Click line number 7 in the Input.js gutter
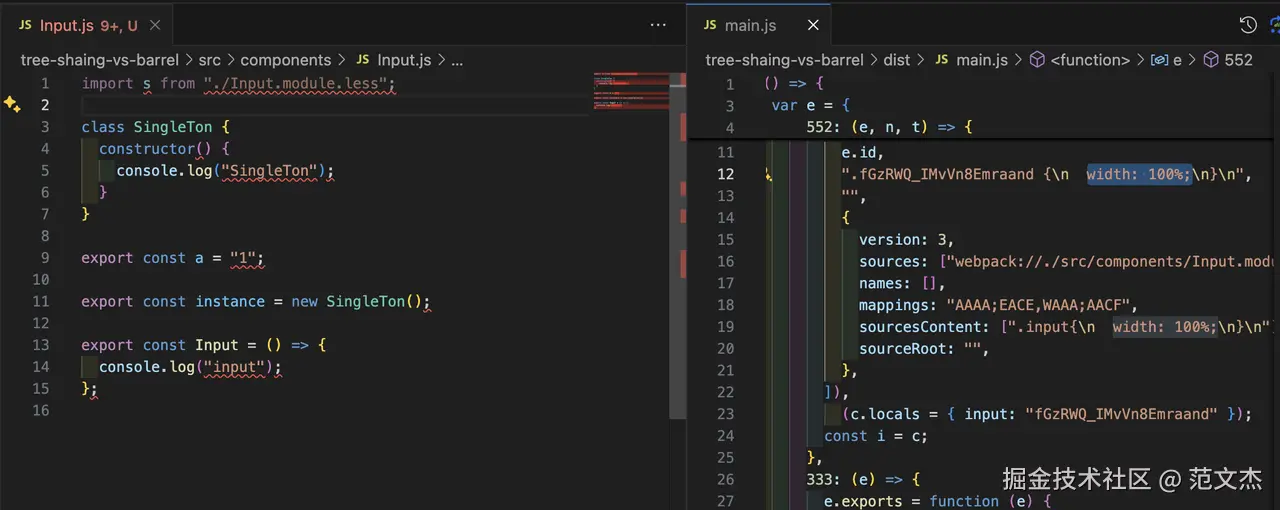Image resolution: width=1280 pixels, height=510 pixels. tap(45, 214)
